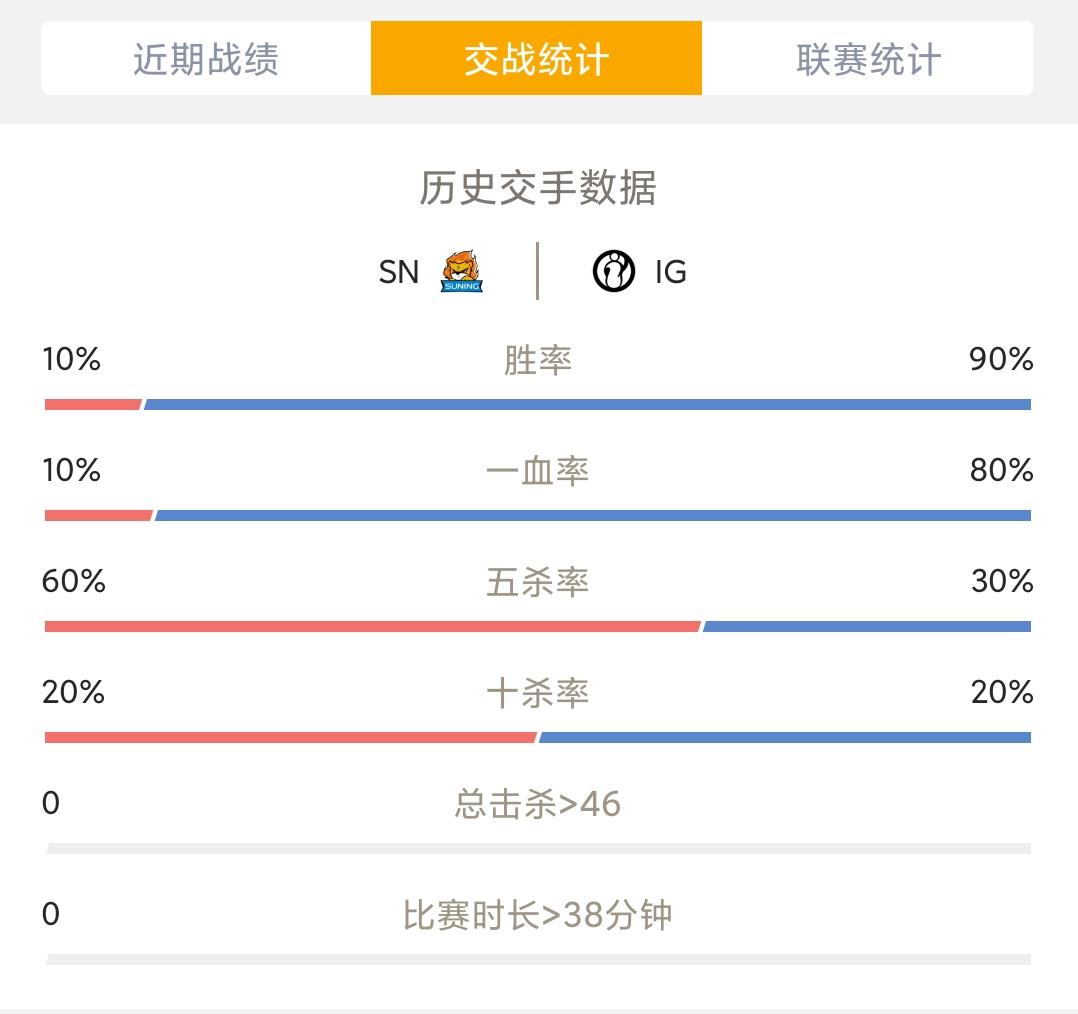The height and width of the screenshot is (1014, 1078).
Task: Click the 90% win rate value
Action: pyautogui.click(x=1001, y=359)
